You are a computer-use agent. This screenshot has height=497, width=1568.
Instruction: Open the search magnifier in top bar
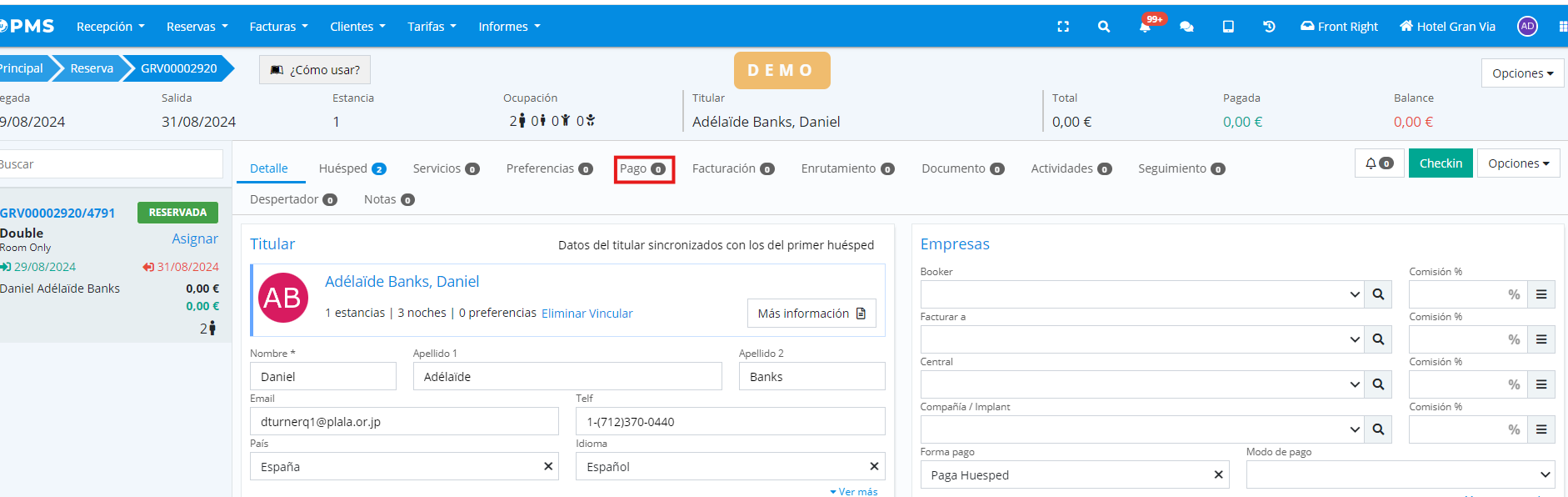tap(1104, 27)
